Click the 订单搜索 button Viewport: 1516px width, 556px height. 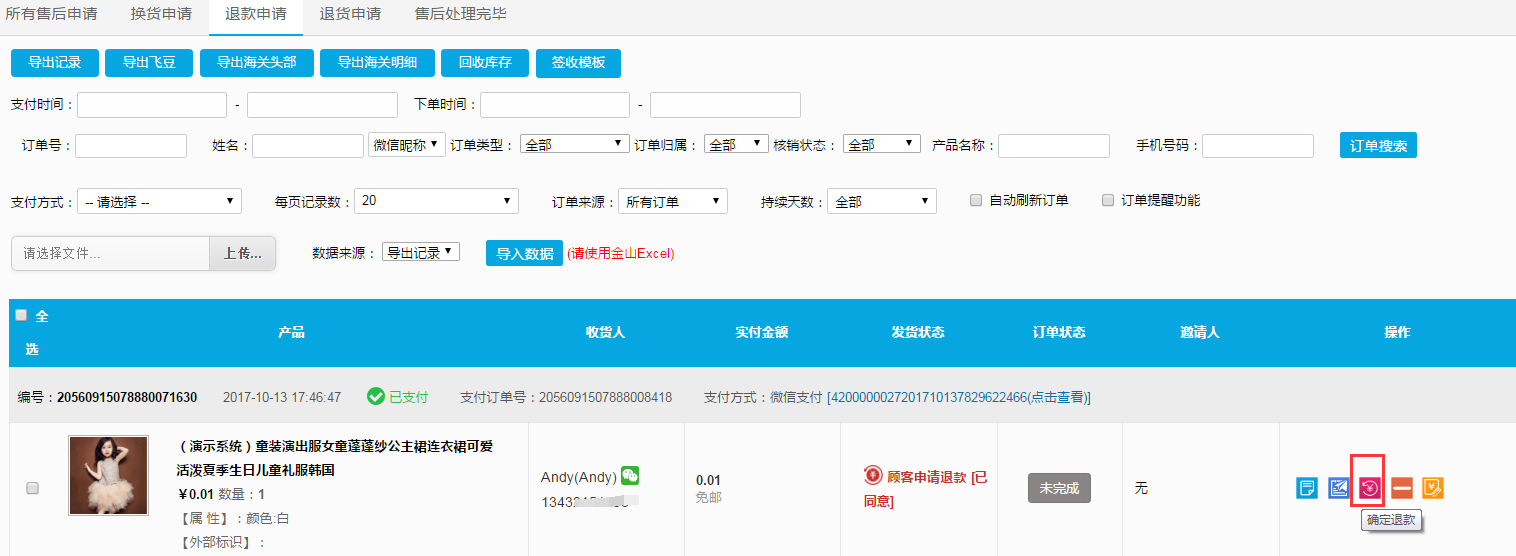coord(1378,146)
